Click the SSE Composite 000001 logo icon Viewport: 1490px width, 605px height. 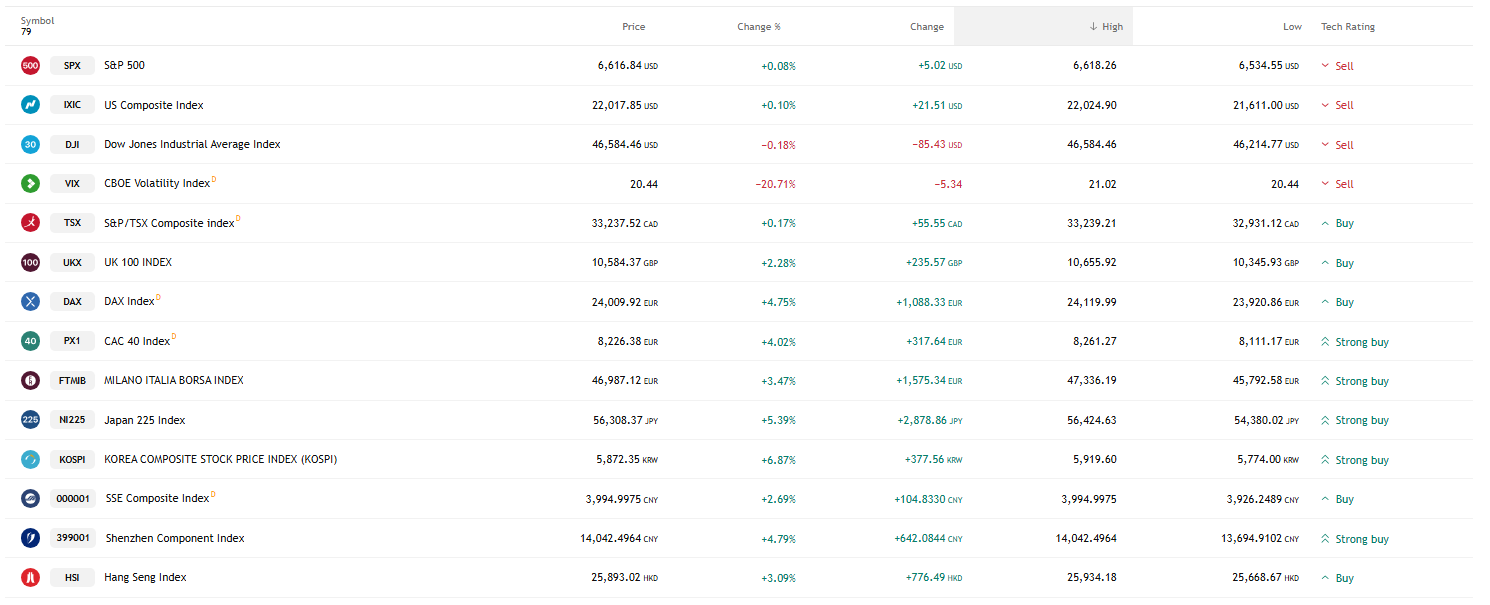(x=30, y=499)
